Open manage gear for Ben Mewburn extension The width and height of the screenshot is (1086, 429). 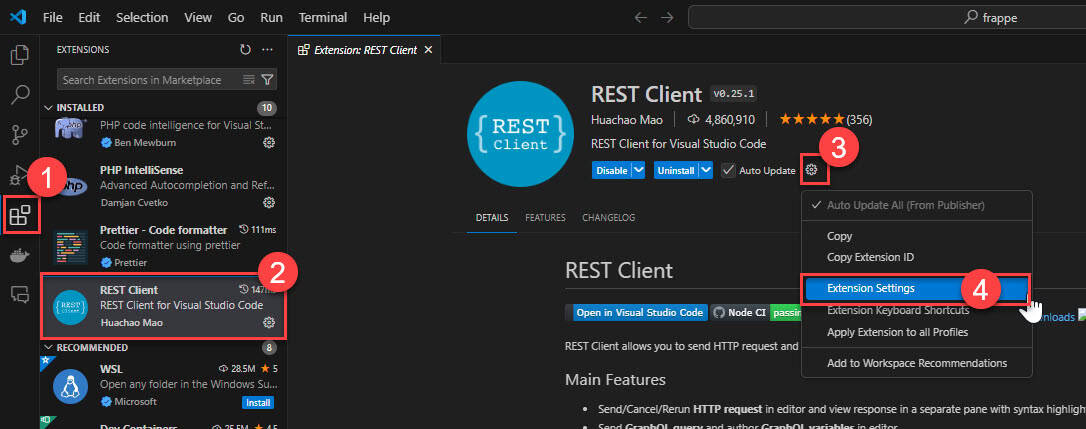point(269,143)
